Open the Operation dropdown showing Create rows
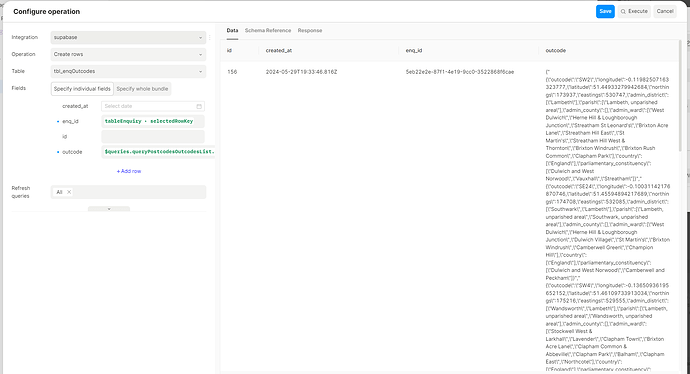Image resolution: width=690 pixels, height=374 pixels. pos(128,54)
